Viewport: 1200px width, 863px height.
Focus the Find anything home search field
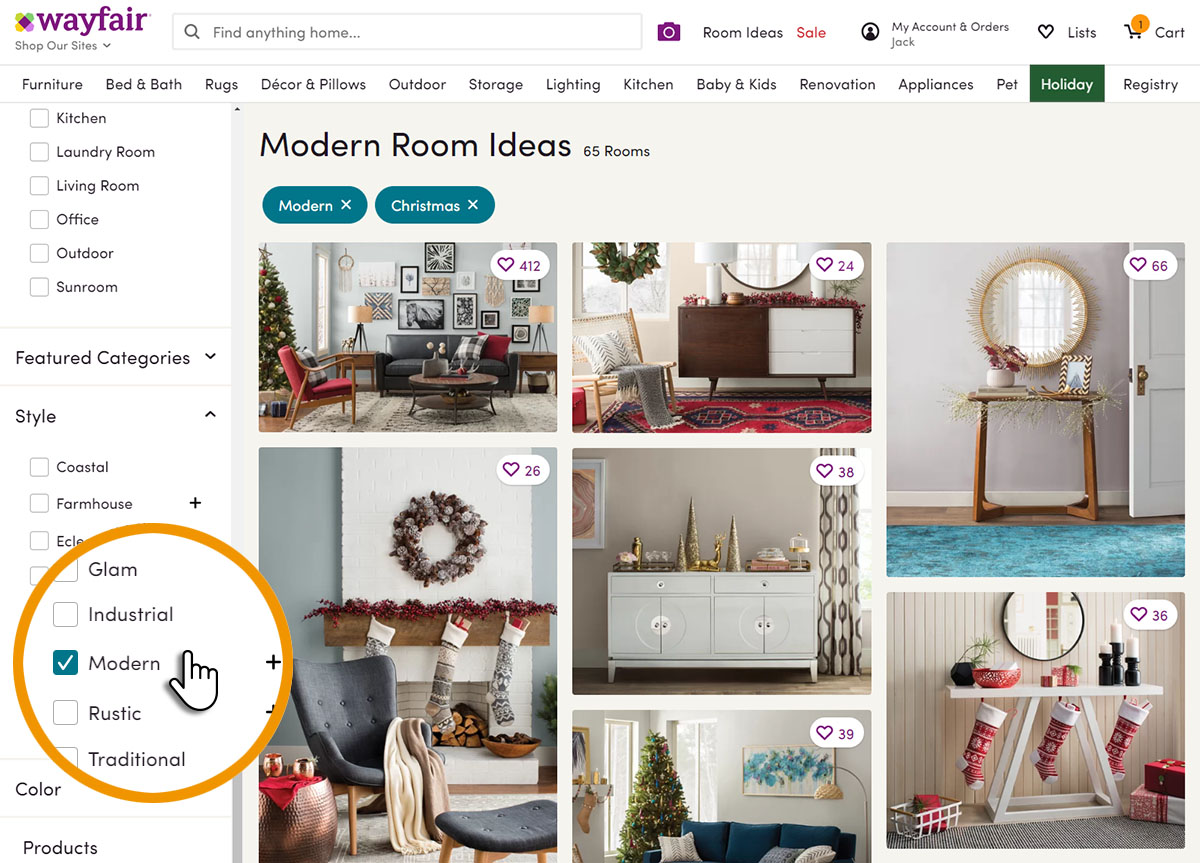coord(407,32)
